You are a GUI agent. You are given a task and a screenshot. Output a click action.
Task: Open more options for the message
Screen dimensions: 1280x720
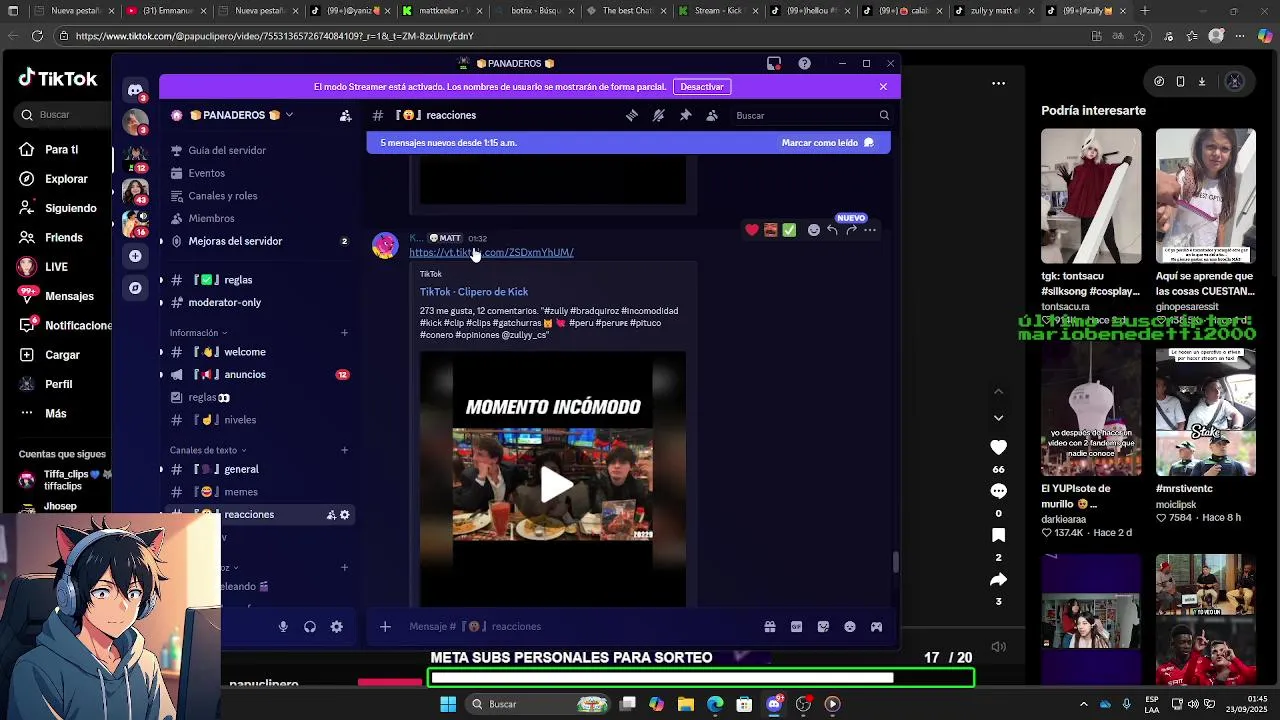pos(870,230)
